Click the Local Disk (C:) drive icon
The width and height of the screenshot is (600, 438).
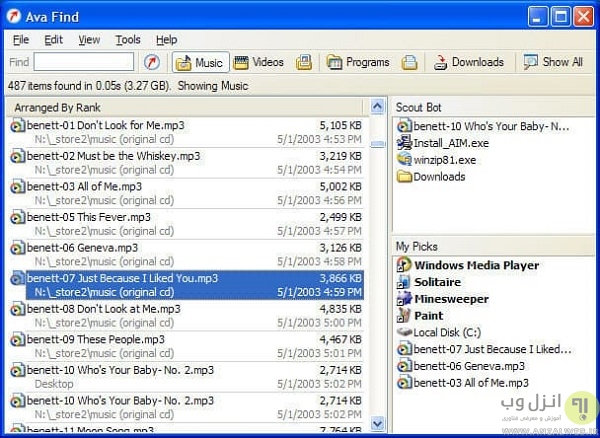tap(404, 332)
